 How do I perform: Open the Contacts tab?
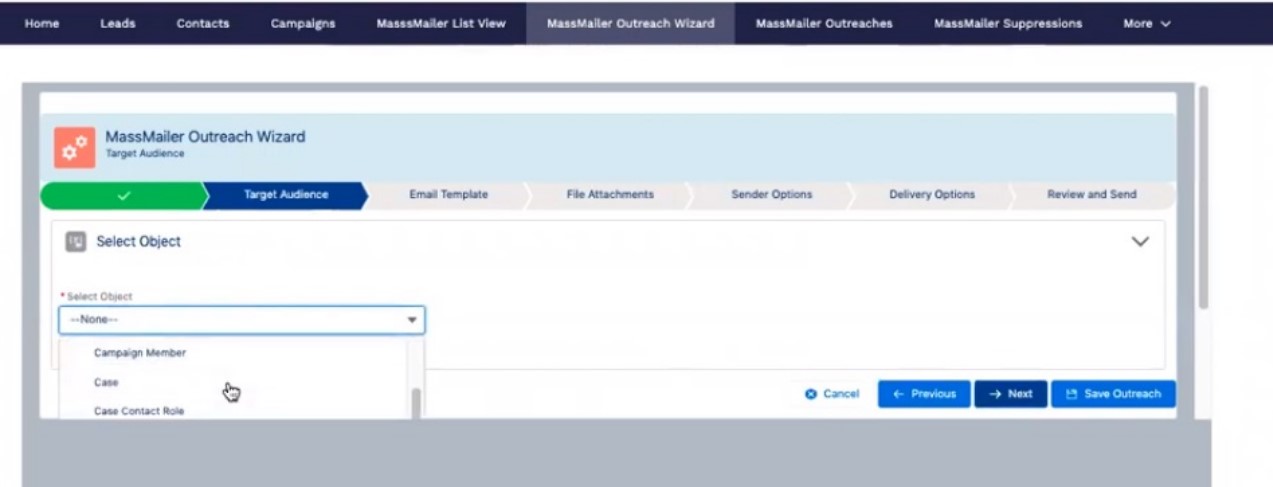(x=203, y=23)
